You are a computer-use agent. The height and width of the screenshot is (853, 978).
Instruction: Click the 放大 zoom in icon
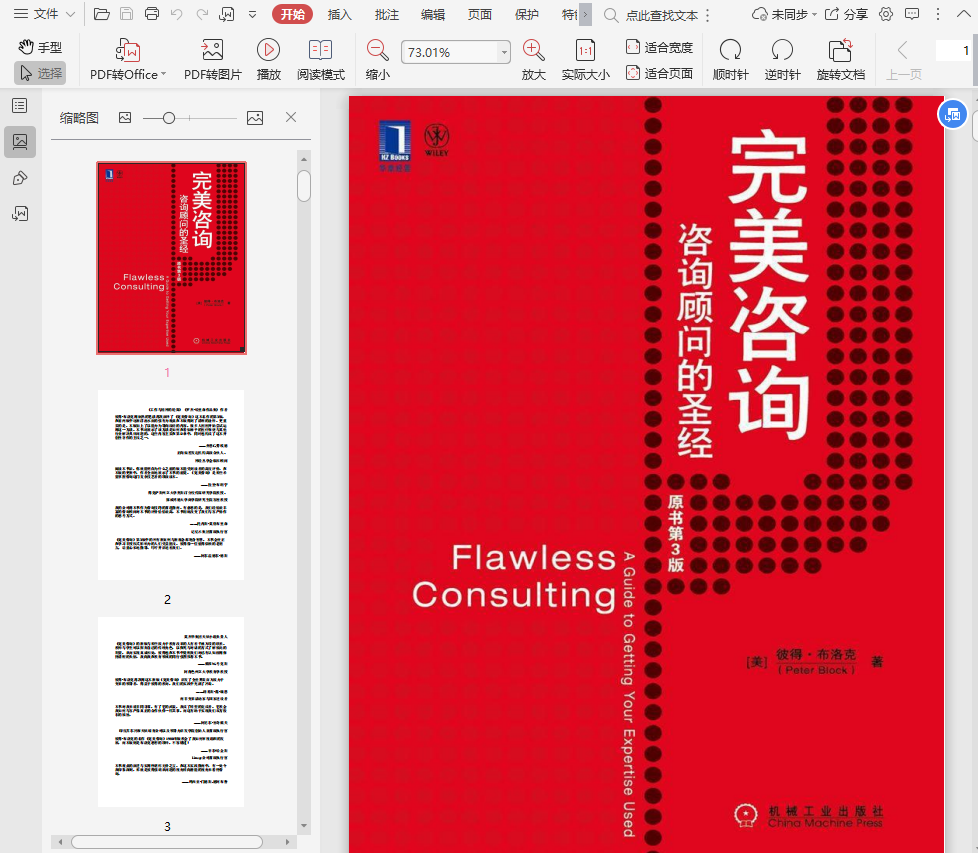click(x=533, y=60)
